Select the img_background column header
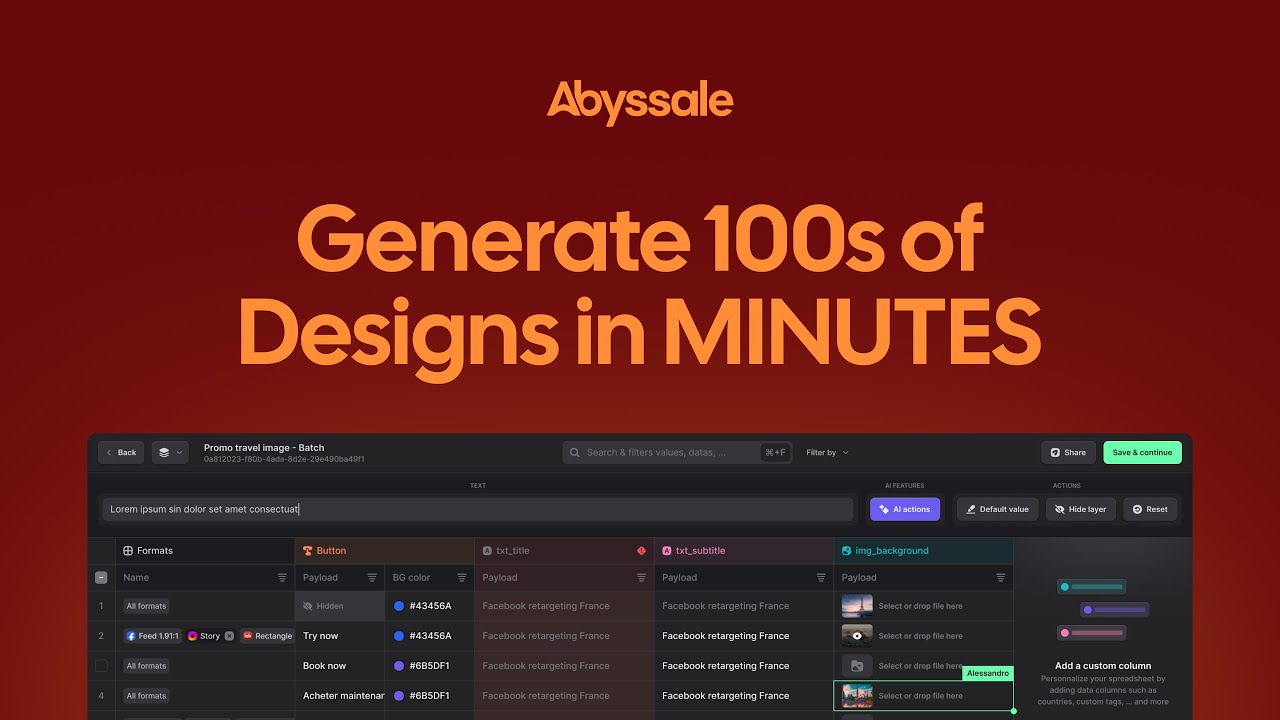Screen dimensions: 1280x720 click(x=923, y=551)
